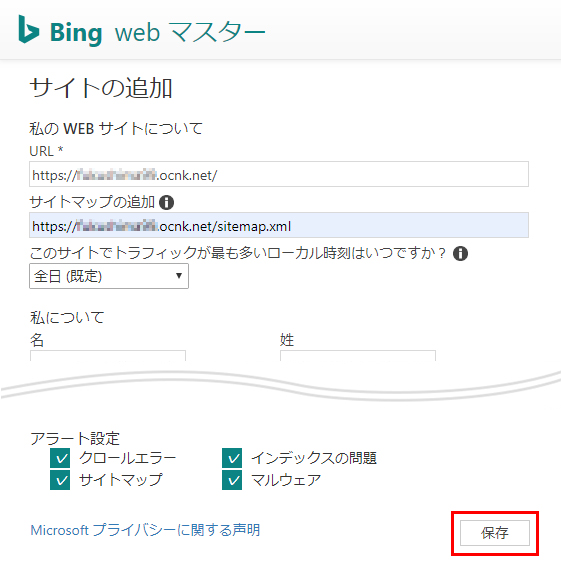Toggle the マルウェア alert checkbox
The image size is (562, 573).
(232, 480)
